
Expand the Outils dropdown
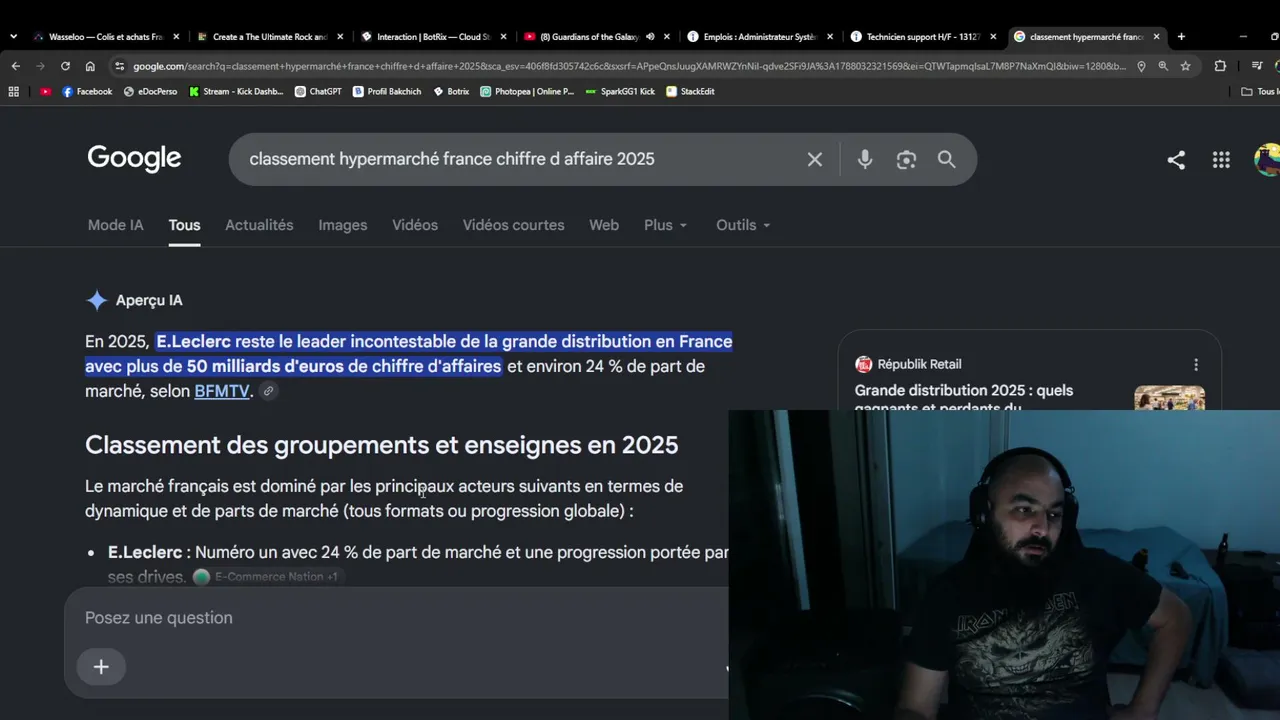tap(744, 225)
